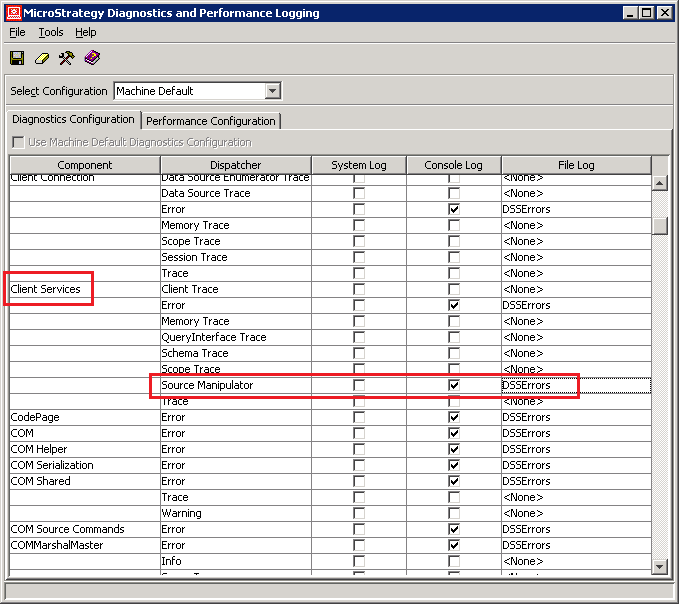The width and height of the screenshot is (679, 604).
Task: Open the Tools menu
Action: tap(50, 33)
